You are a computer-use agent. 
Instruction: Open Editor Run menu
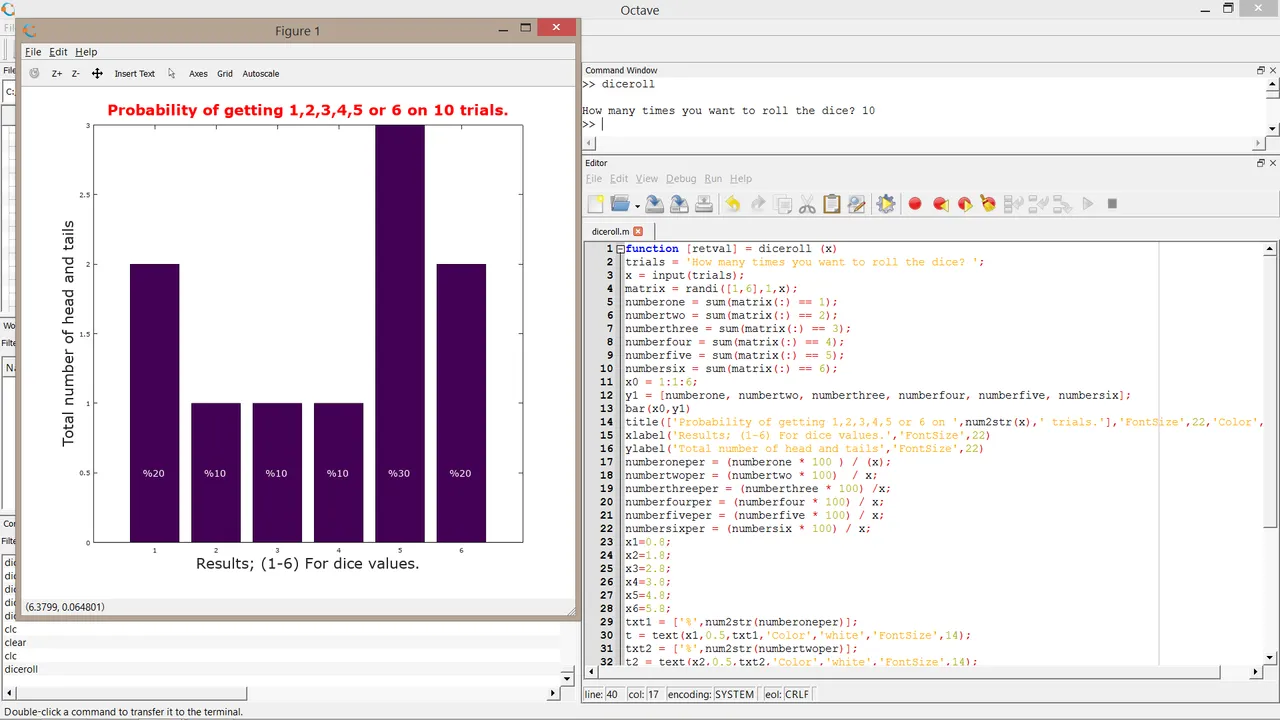point(713,179)
